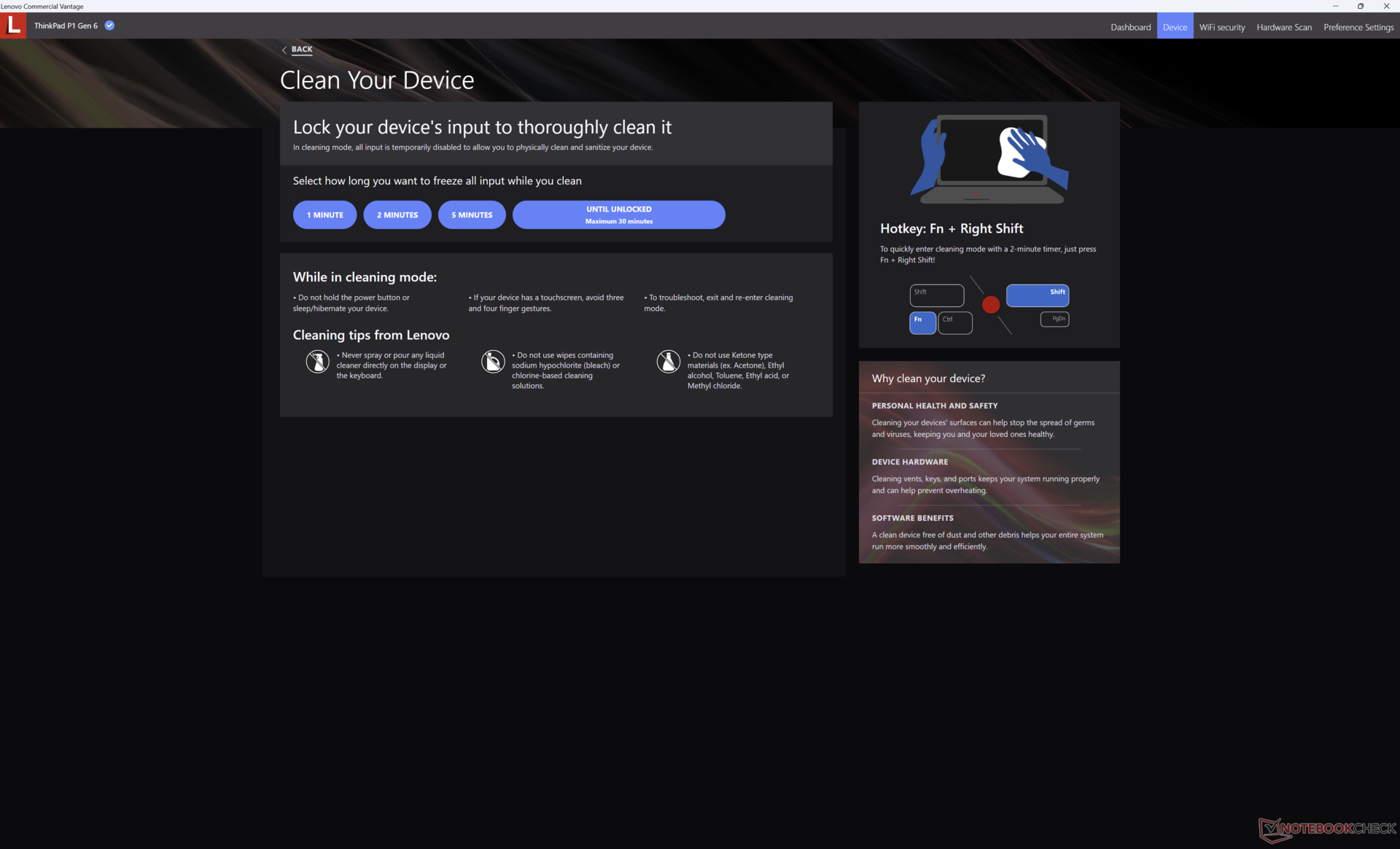Start 5 Minutes cleaning mode
This screenshot has width=1400, height=849.
[472, 215]
